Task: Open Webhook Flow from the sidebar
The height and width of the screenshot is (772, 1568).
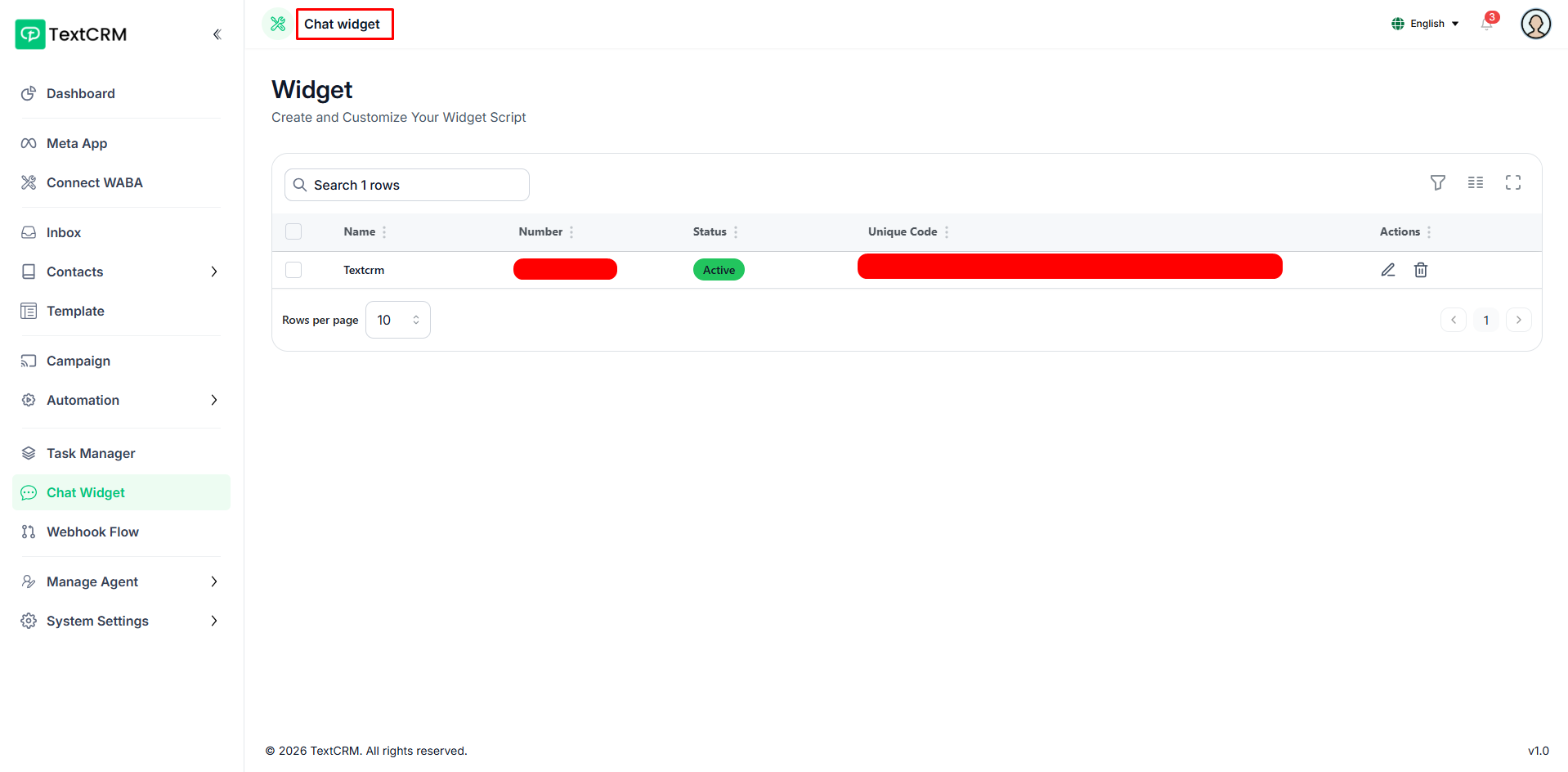Action: click(x=92, y=532)
